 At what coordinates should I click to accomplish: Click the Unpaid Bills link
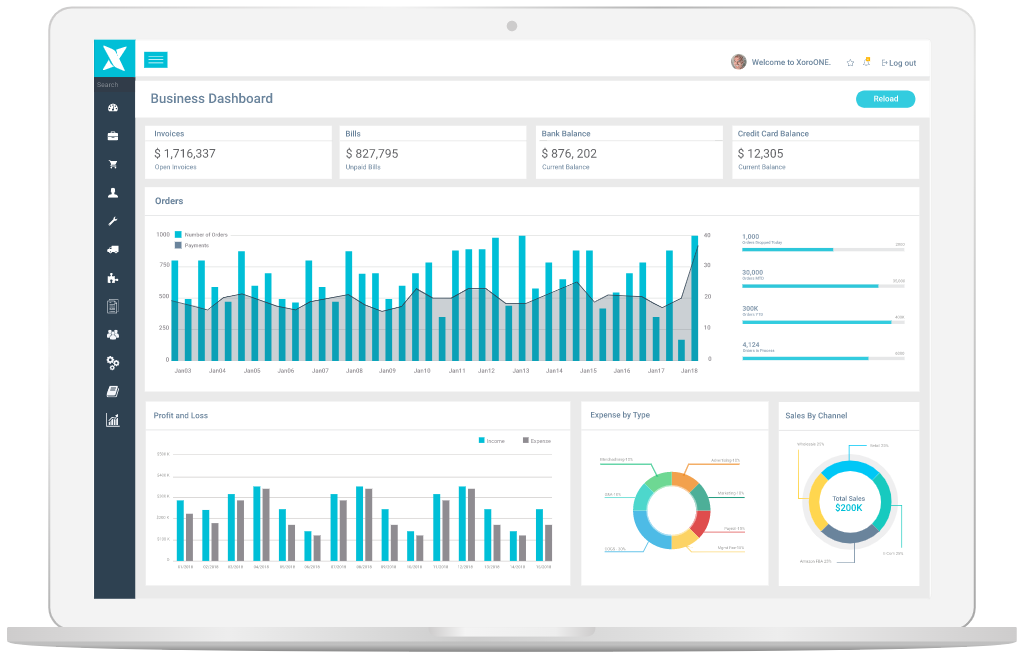(x=365, y=167)
